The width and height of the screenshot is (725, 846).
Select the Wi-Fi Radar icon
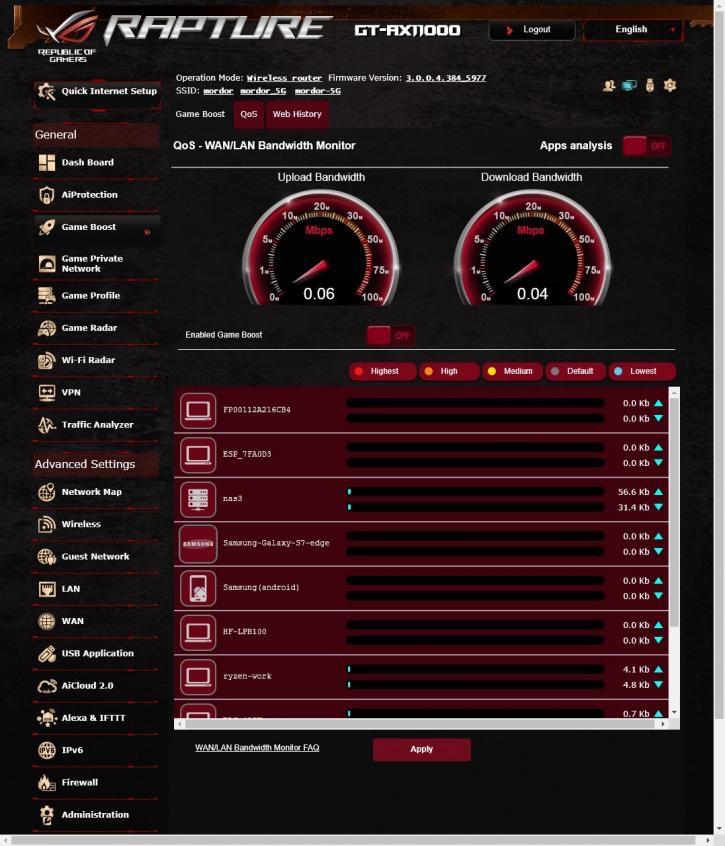[47, 360]
